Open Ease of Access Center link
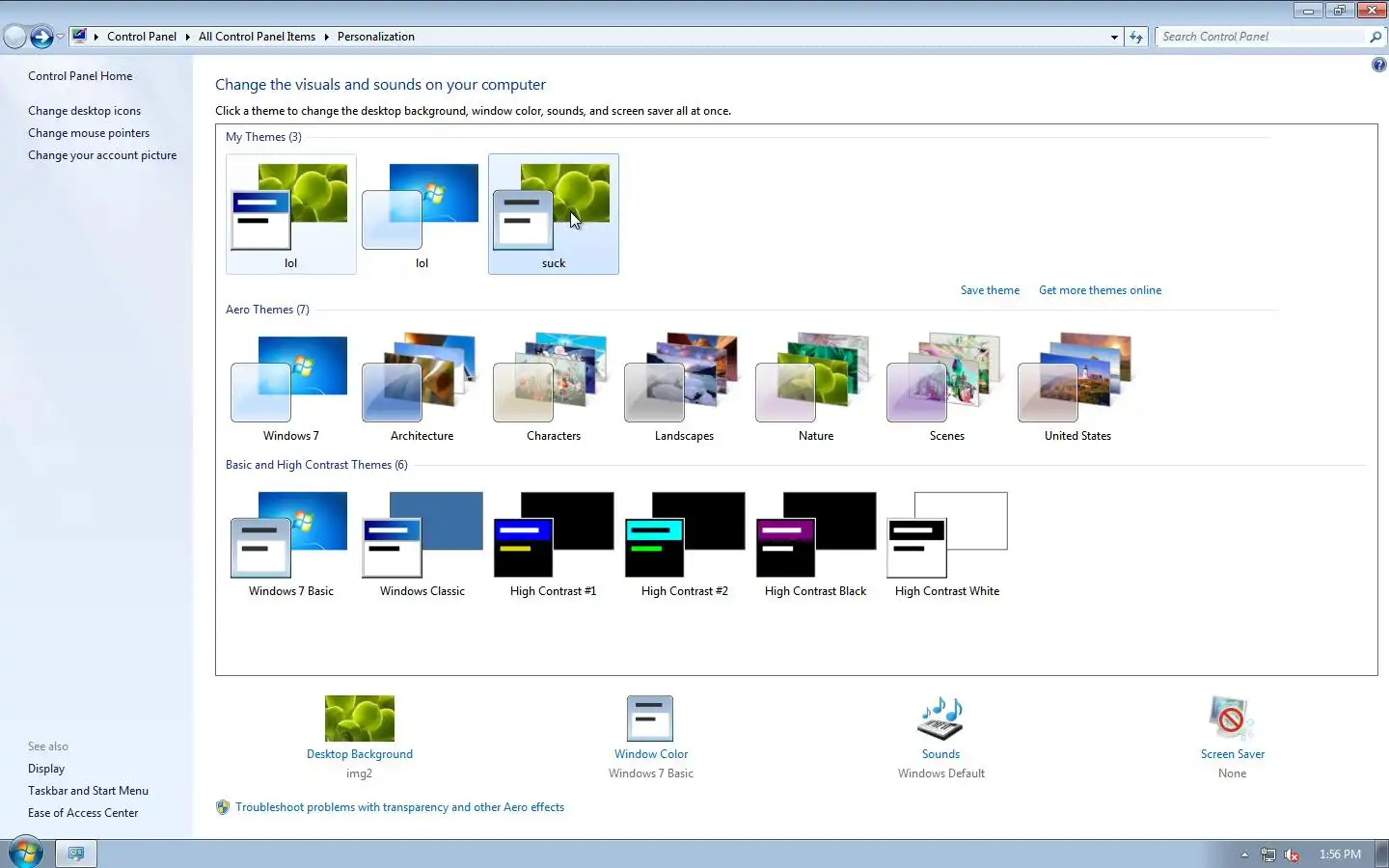Viewport: 1389px width, 868px height. (83, 813)
